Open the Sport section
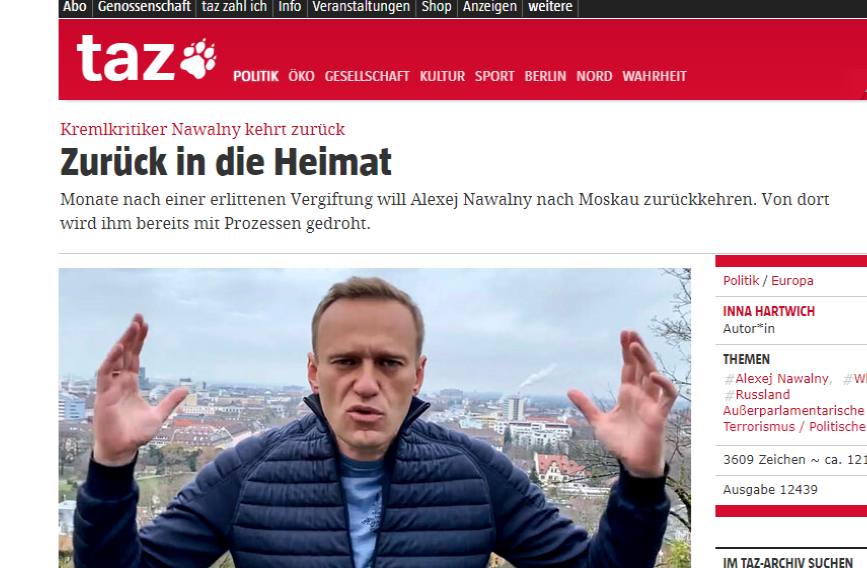This screenshot has width=867, height=568. [x=494, y=76]
